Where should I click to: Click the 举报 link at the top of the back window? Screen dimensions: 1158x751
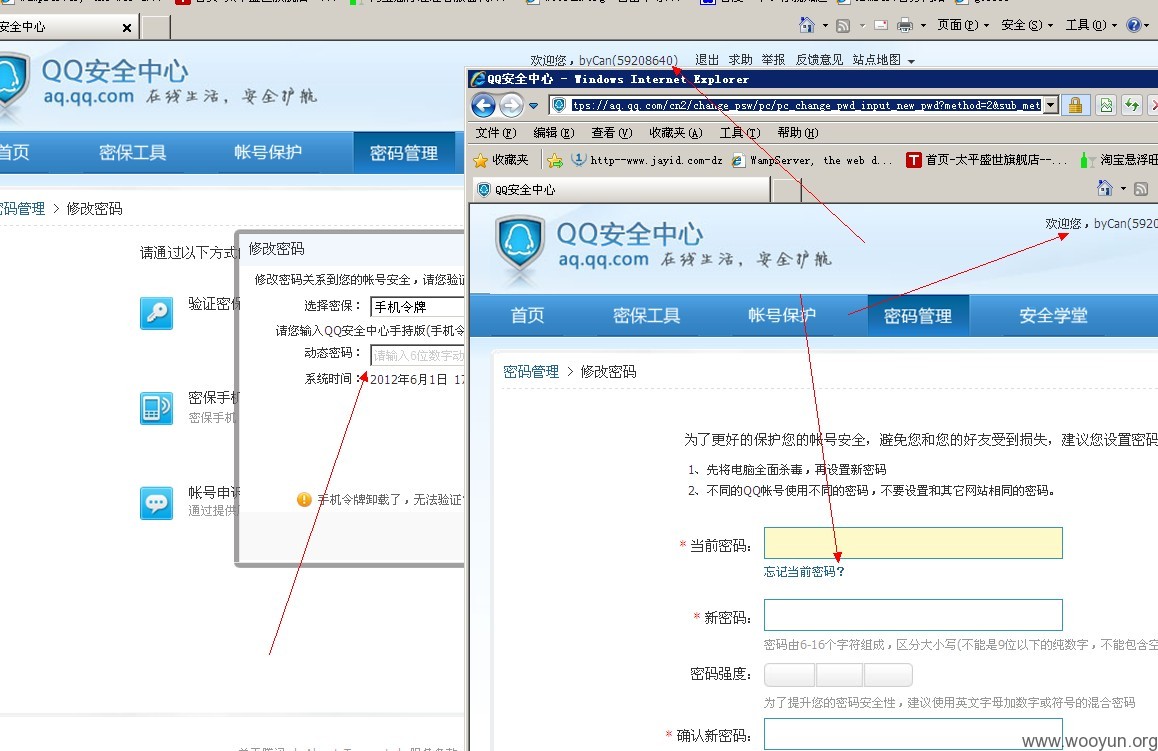pyautogui.click(x=773, y=60)
